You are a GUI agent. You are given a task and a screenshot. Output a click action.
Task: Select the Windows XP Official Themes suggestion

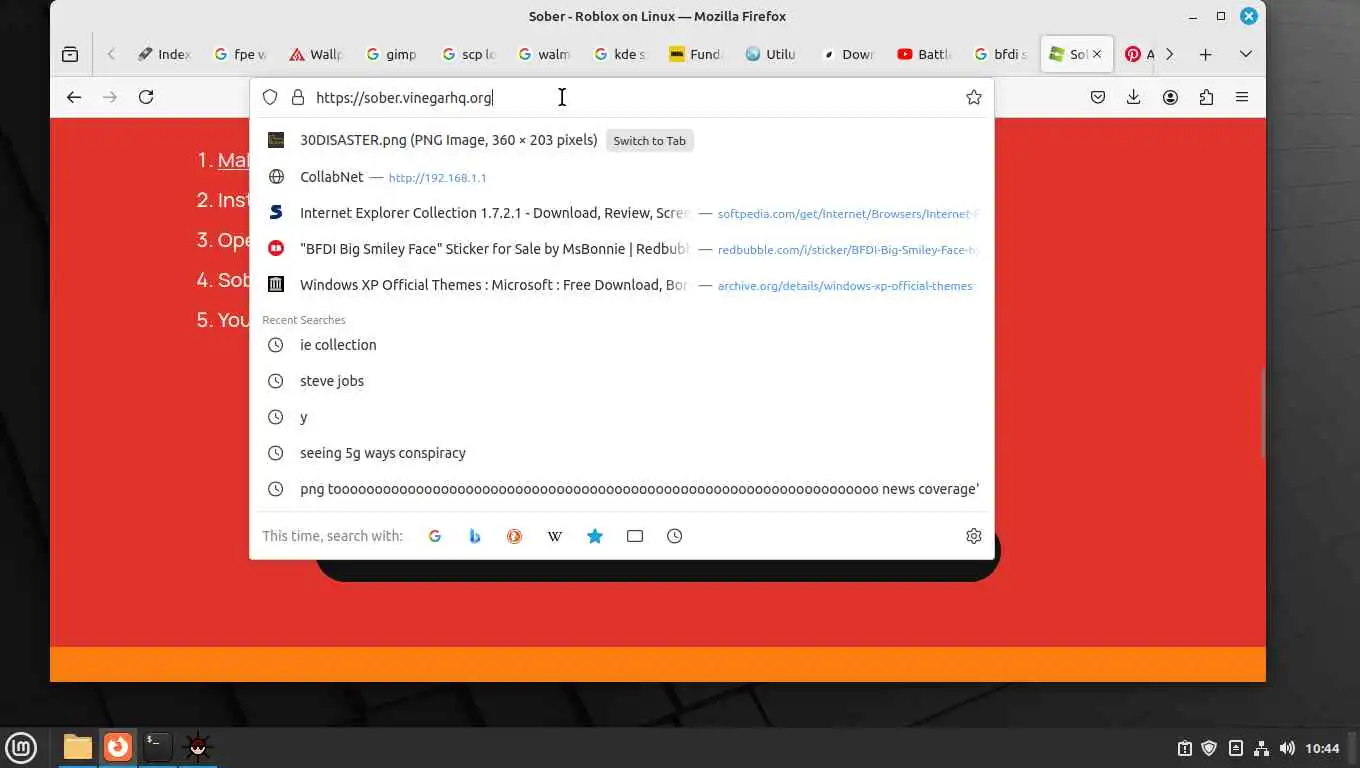click(622, 285)
